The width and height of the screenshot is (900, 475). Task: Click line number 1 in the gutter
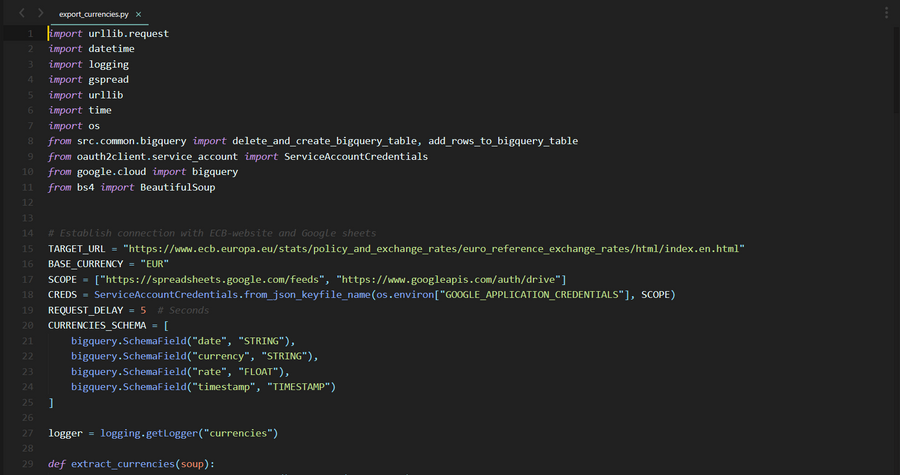click(x=30, y=33)
